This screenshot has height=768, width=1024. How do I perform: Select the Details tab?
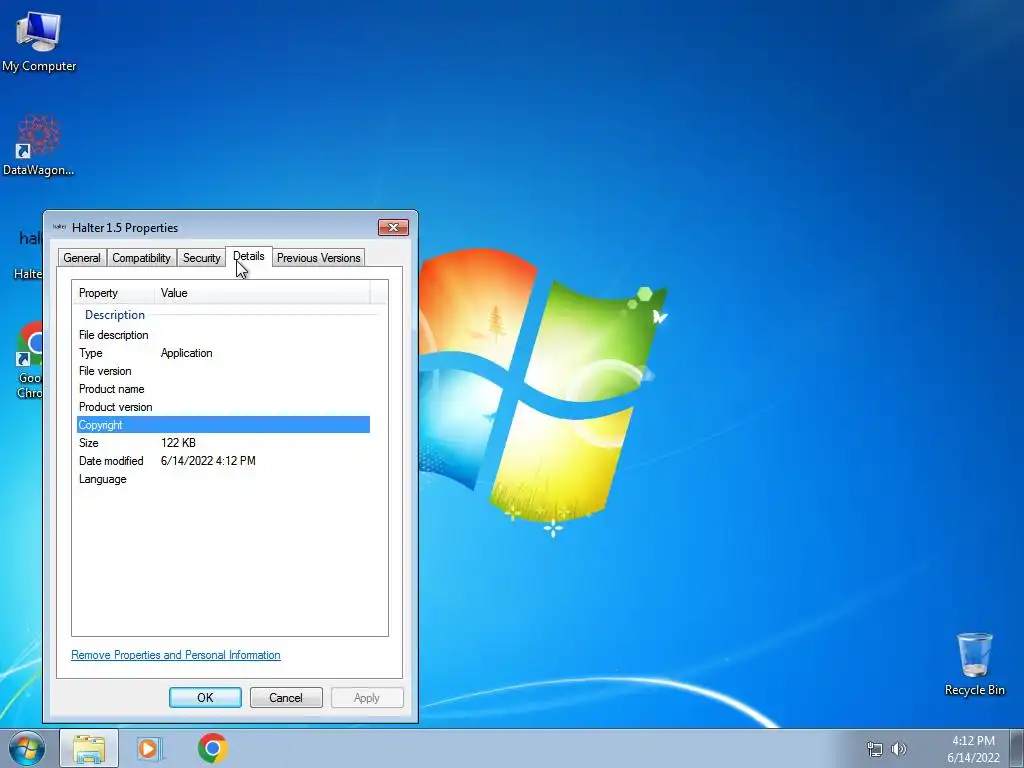[x=249, y=256]
